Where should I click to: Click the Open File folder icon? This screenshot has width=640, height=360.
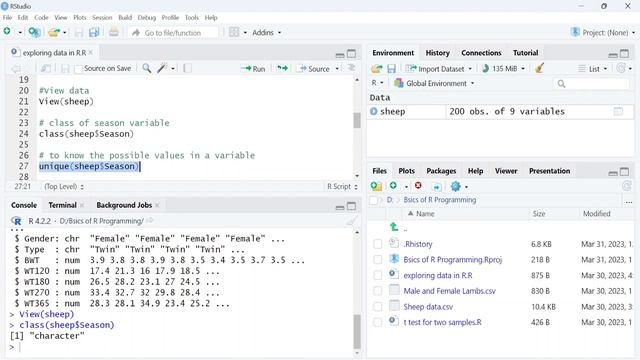point(53,32)
